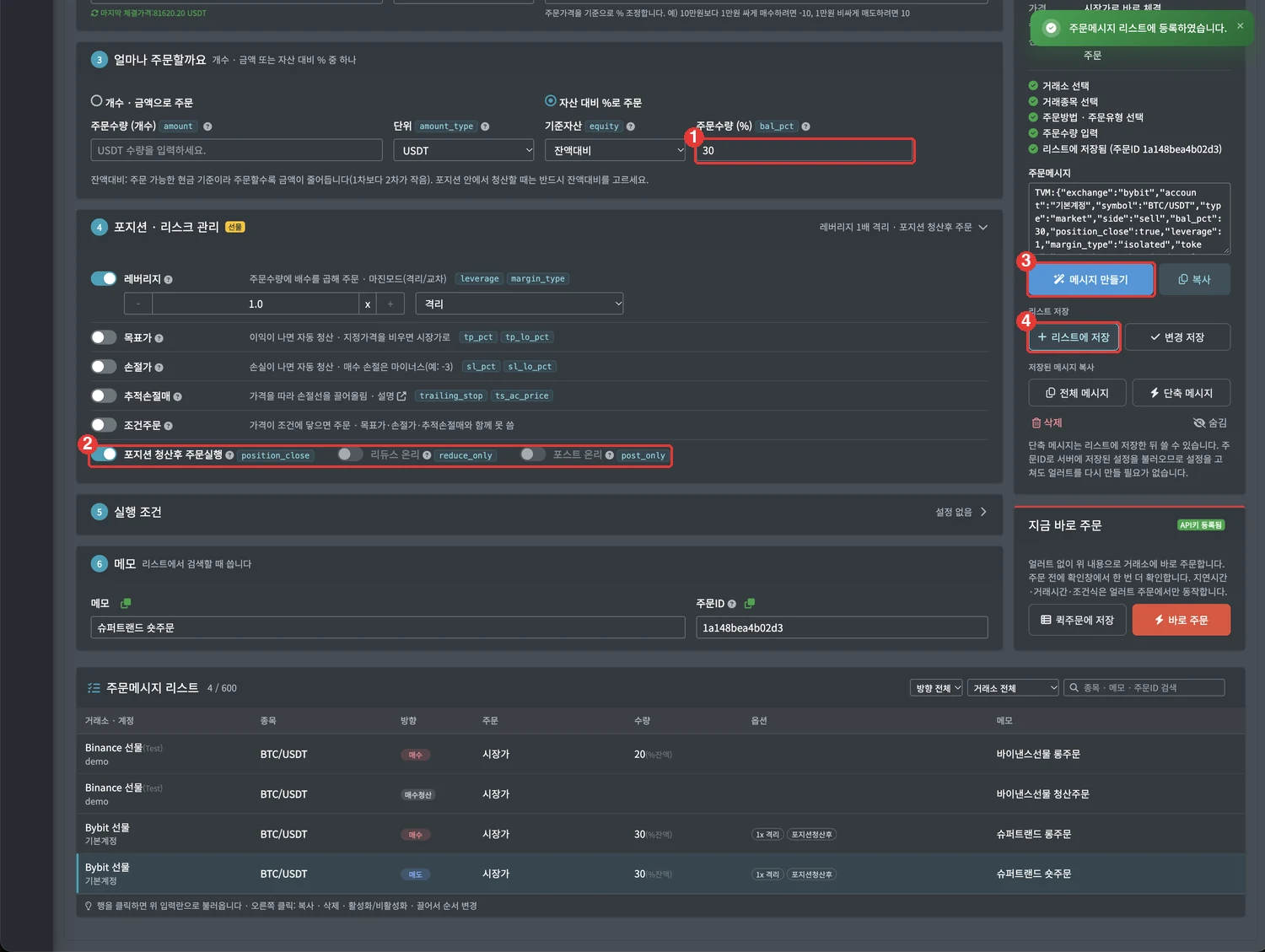The height and width of the screenshot is (952, 1265).
Task: Expand 실행 조건 section chevron
Action: pyautogui.click(x=983, y=512)
